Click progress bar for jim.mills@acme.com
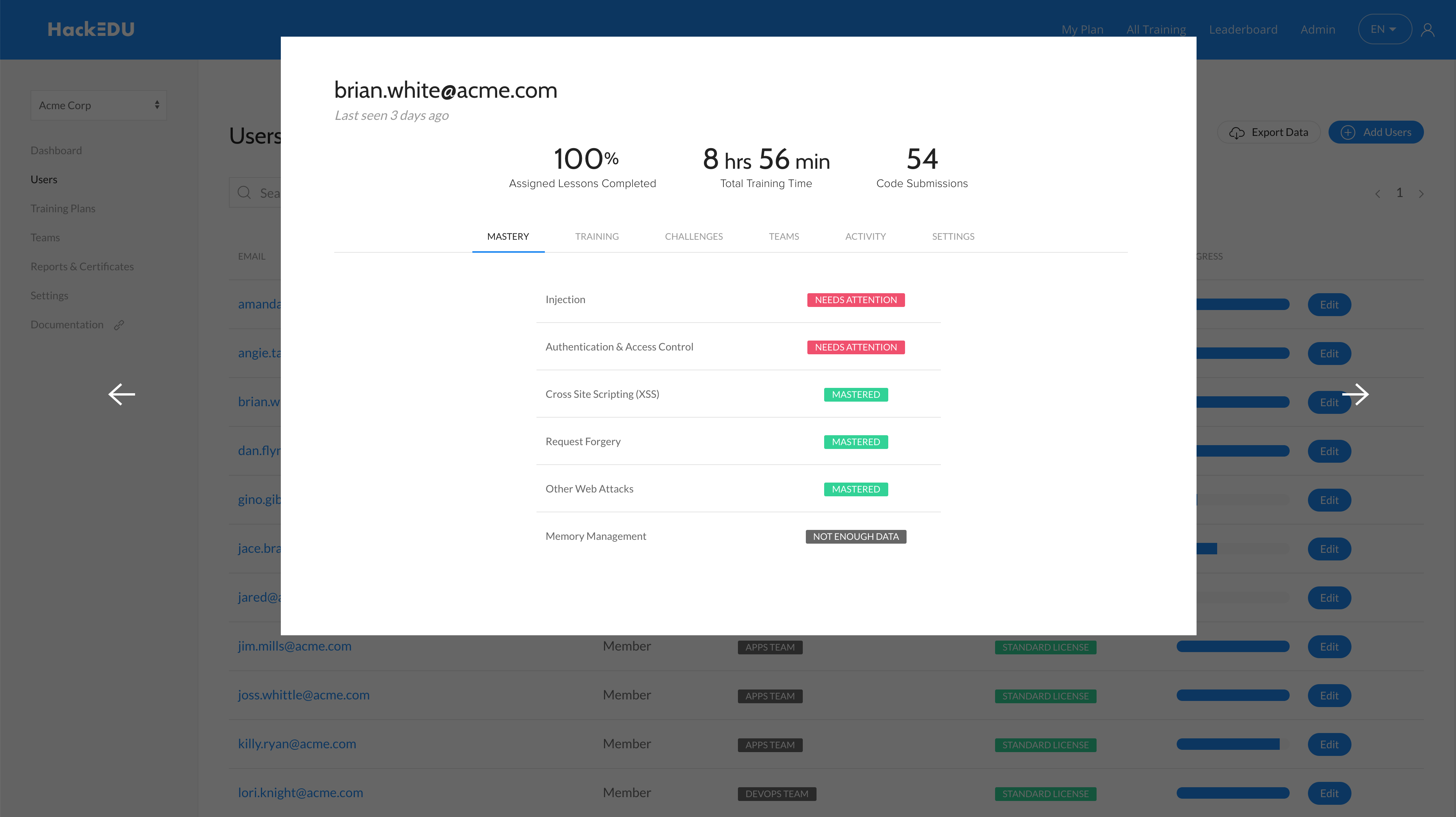Image resolution: width=1456 pixels, height=817 pixels. pyautogui.click(x=1233, y=646)
